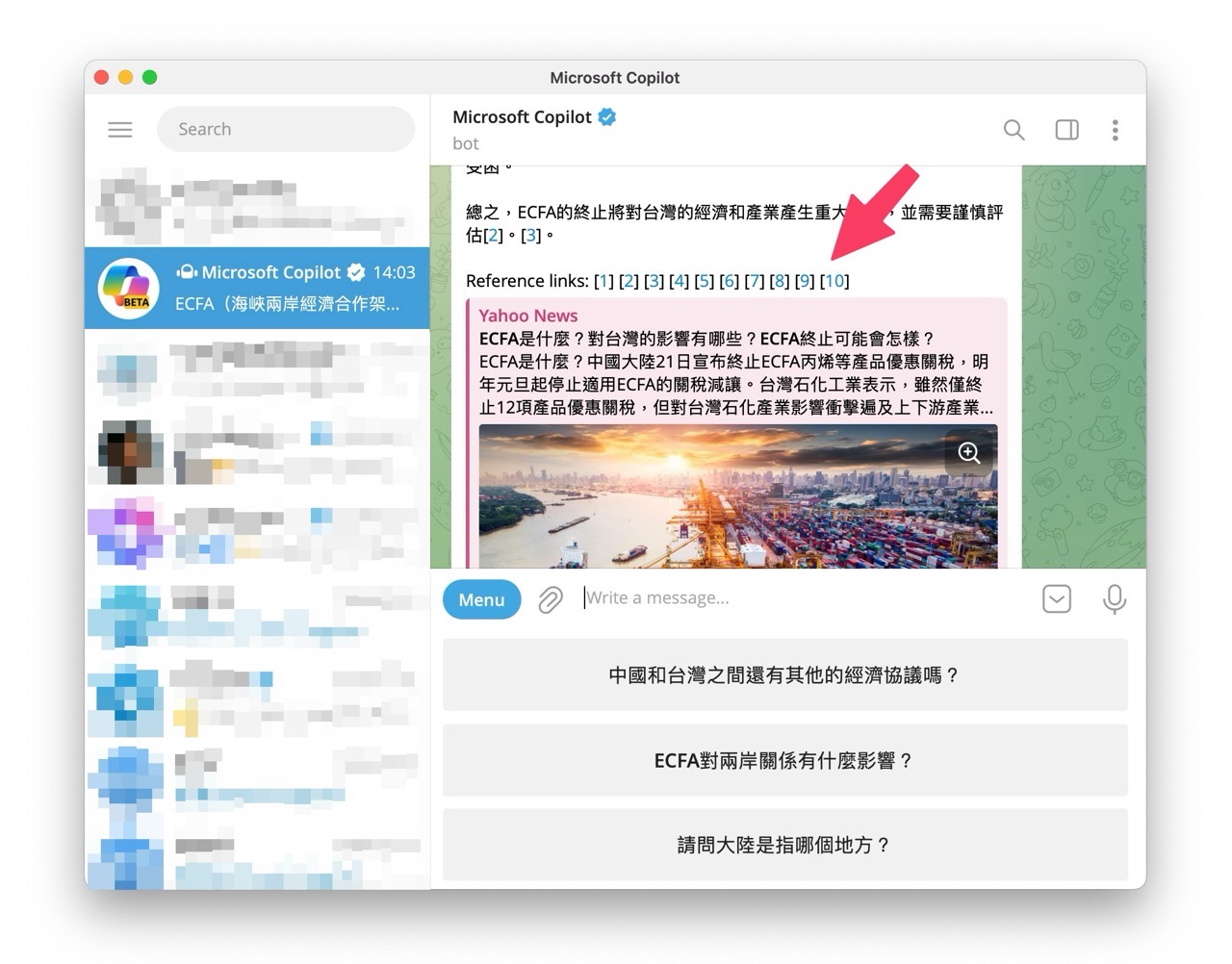Open reference link [3] in Reference links row
This screenshot has width=1232, height=964.
click(x=654, y=281)
